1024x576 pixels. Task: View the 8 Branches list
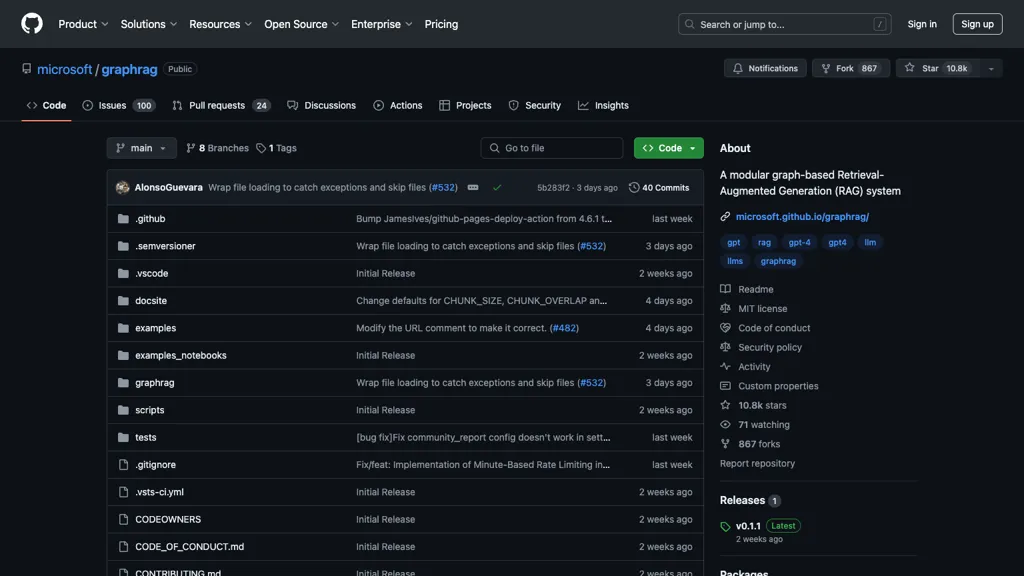pos(217,148)
